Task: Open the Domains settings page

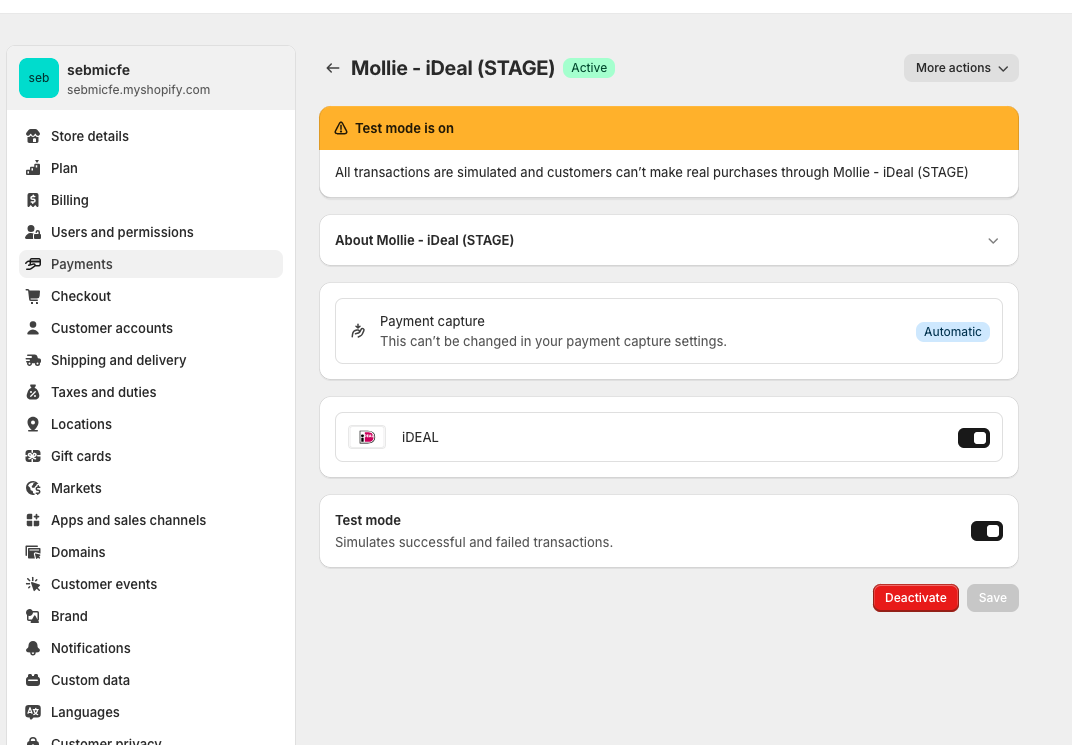Action: tap(150, 552)
